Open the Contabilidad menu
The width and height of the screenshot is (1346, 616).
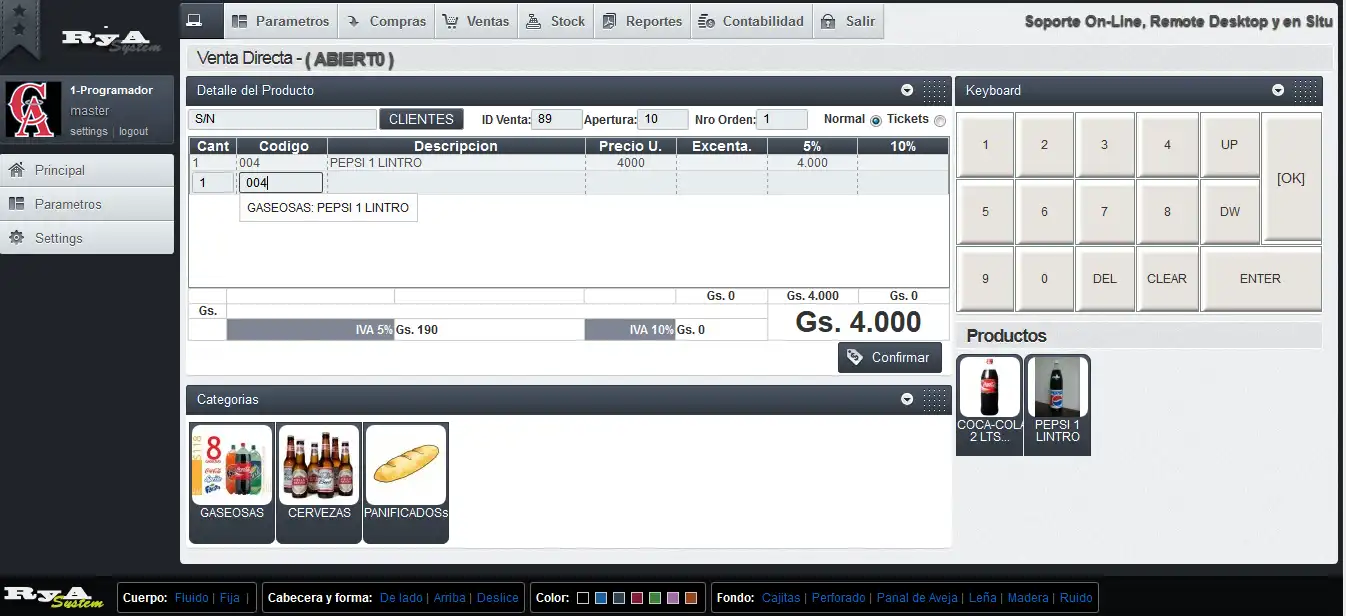pyautogui.click(x=751, y=21)
